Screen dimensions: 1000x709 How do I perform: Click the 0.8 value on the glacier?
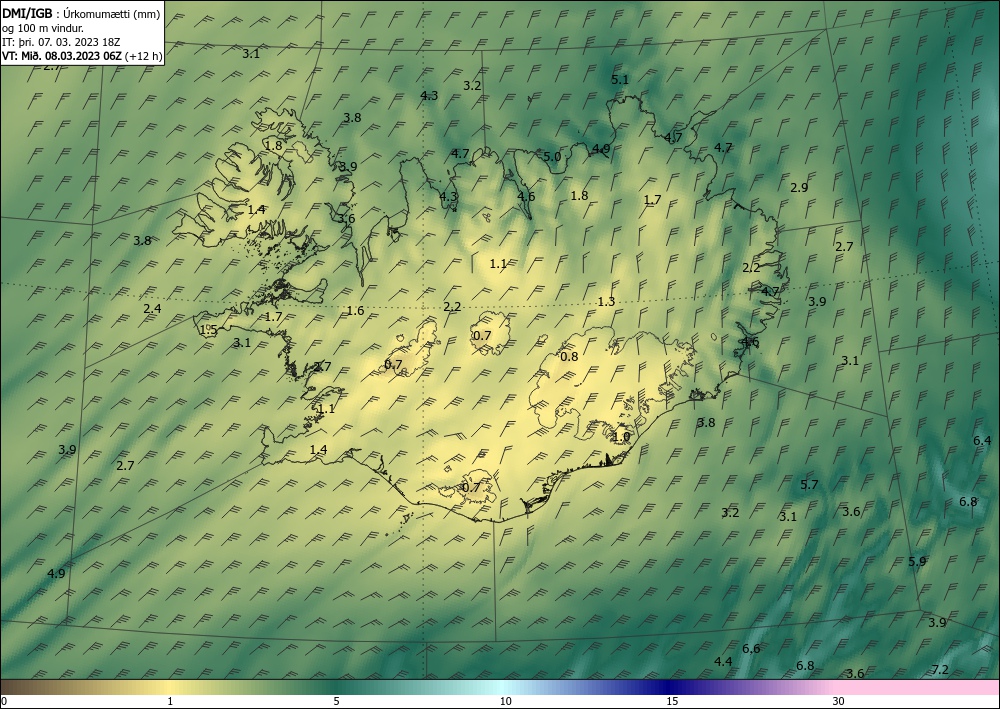pyautogui.click(x=569, y=356)
